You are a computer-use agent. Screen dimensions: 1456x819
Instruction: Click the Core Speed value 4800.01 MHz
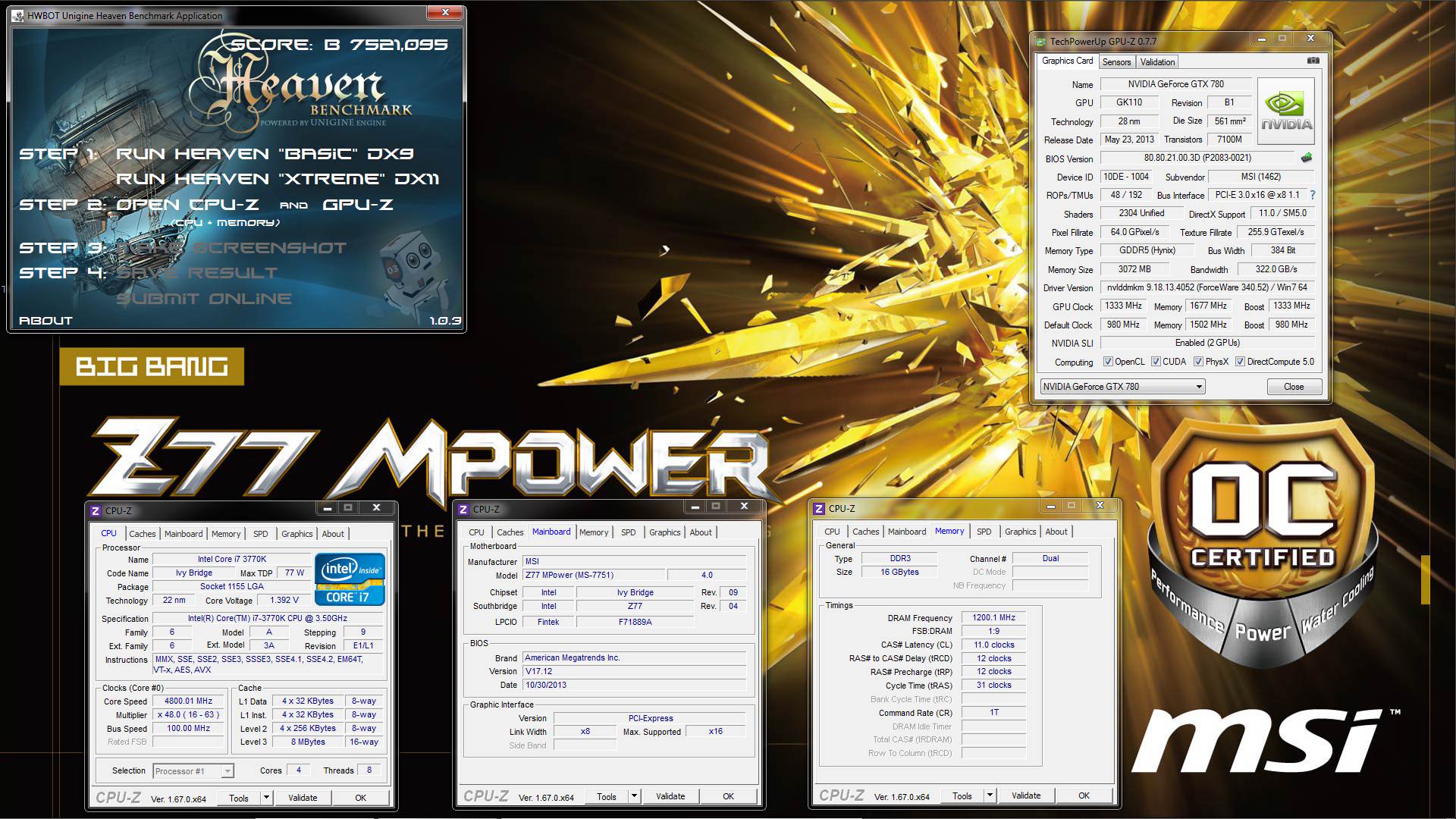click(x=189, y=701)
